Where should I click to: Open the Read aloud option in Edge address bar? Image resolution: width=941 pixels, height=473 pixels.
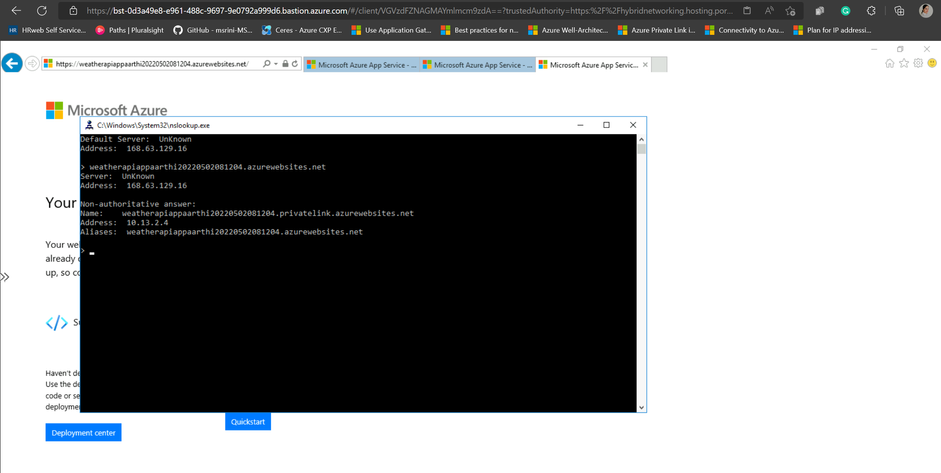click(x=769, y=11)
